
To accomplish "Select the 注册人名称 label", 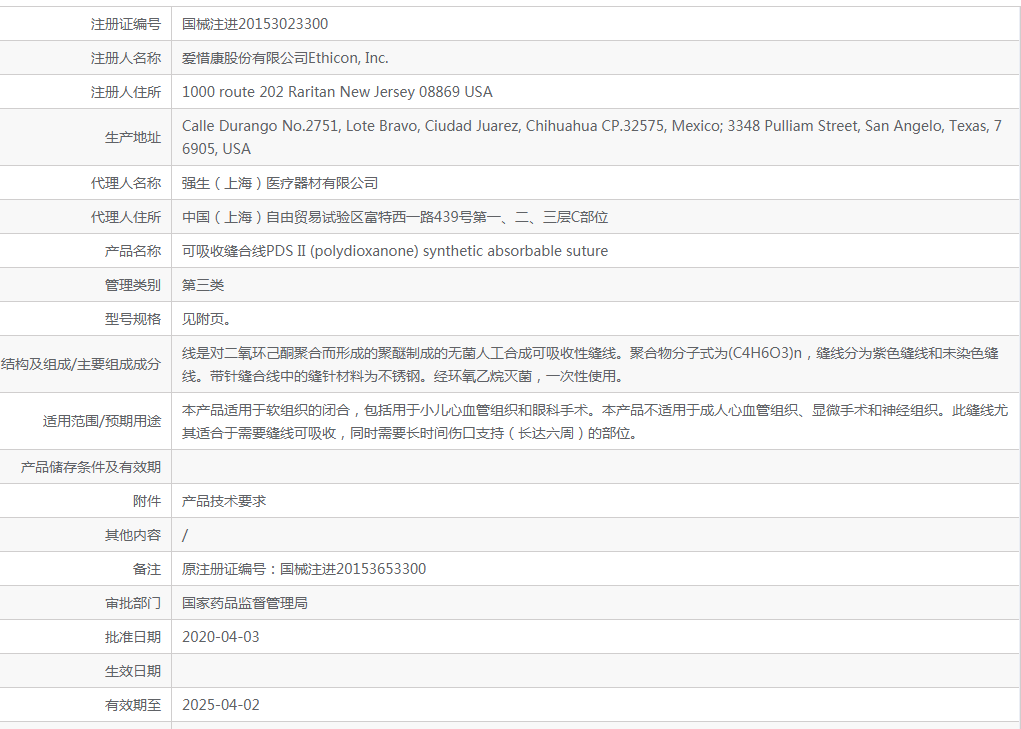I will tap(126, 58).
